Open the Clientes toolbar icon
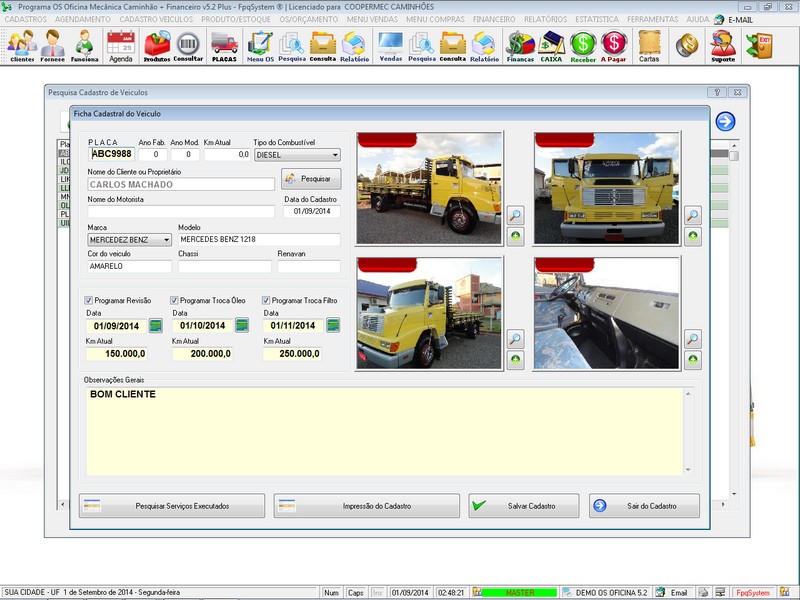The height and width of the screenshot is (600, 800). [x=21, y=45]
